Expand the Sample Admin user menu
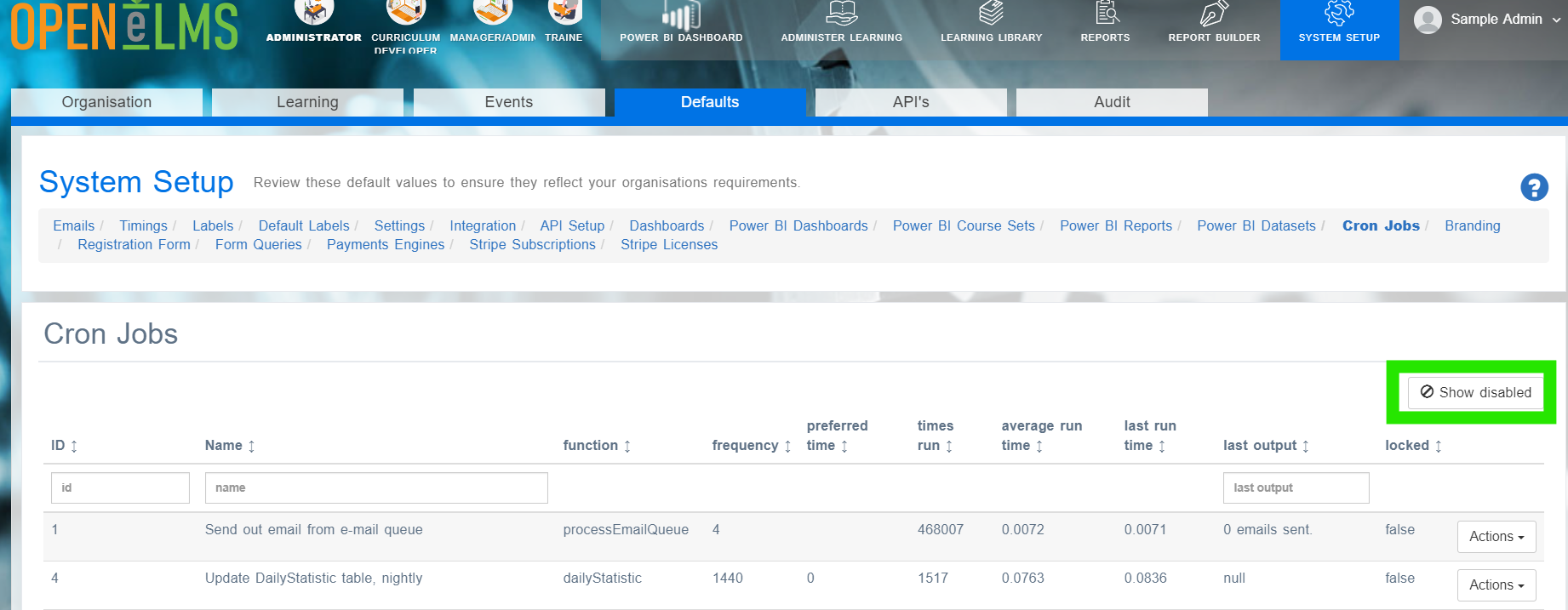 click(1488, 19)
